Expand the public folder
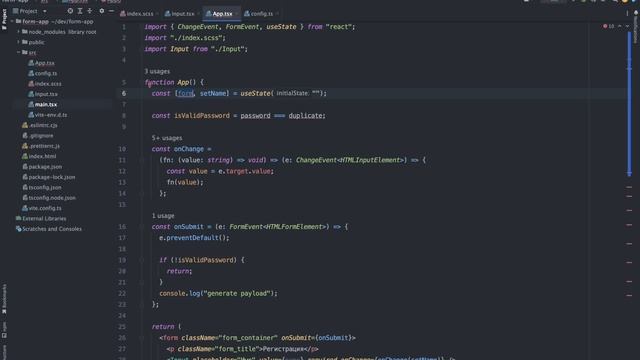Viewport: 640px width, 360px height. [x=18, y=42]
